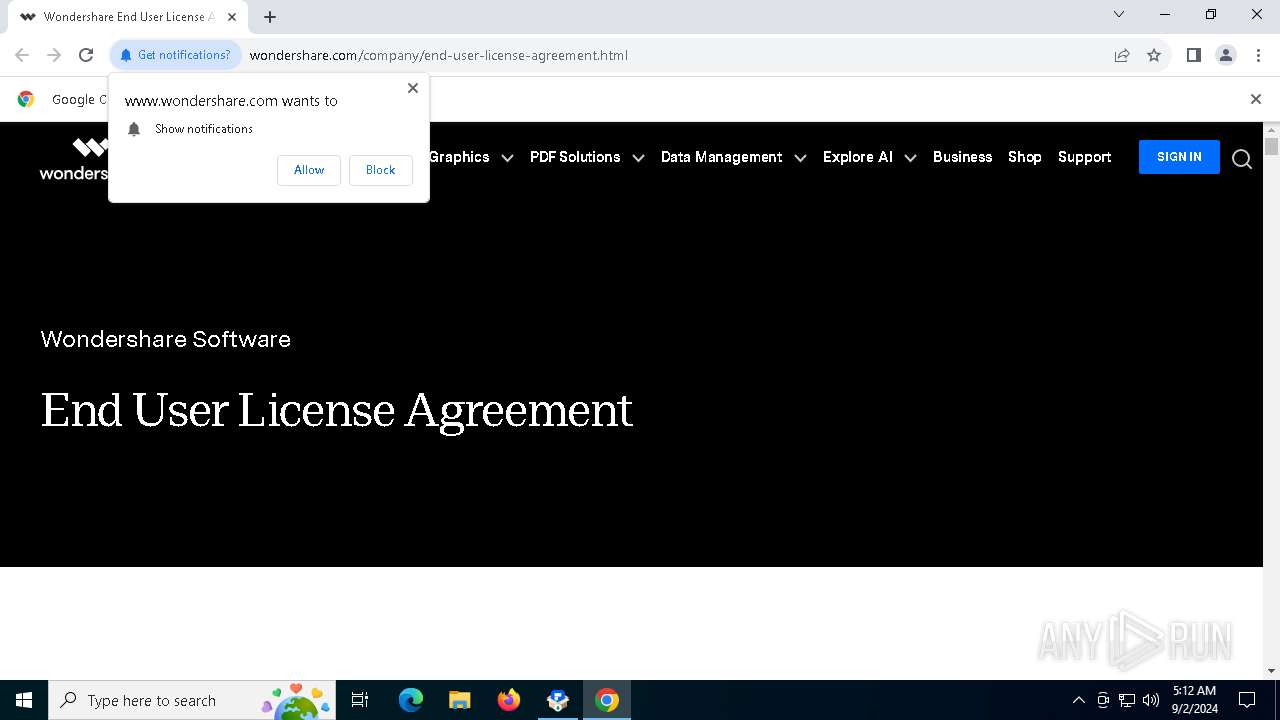1280x720 pixels.
Task: Go to the Shop page
Action: point(1025,157)
